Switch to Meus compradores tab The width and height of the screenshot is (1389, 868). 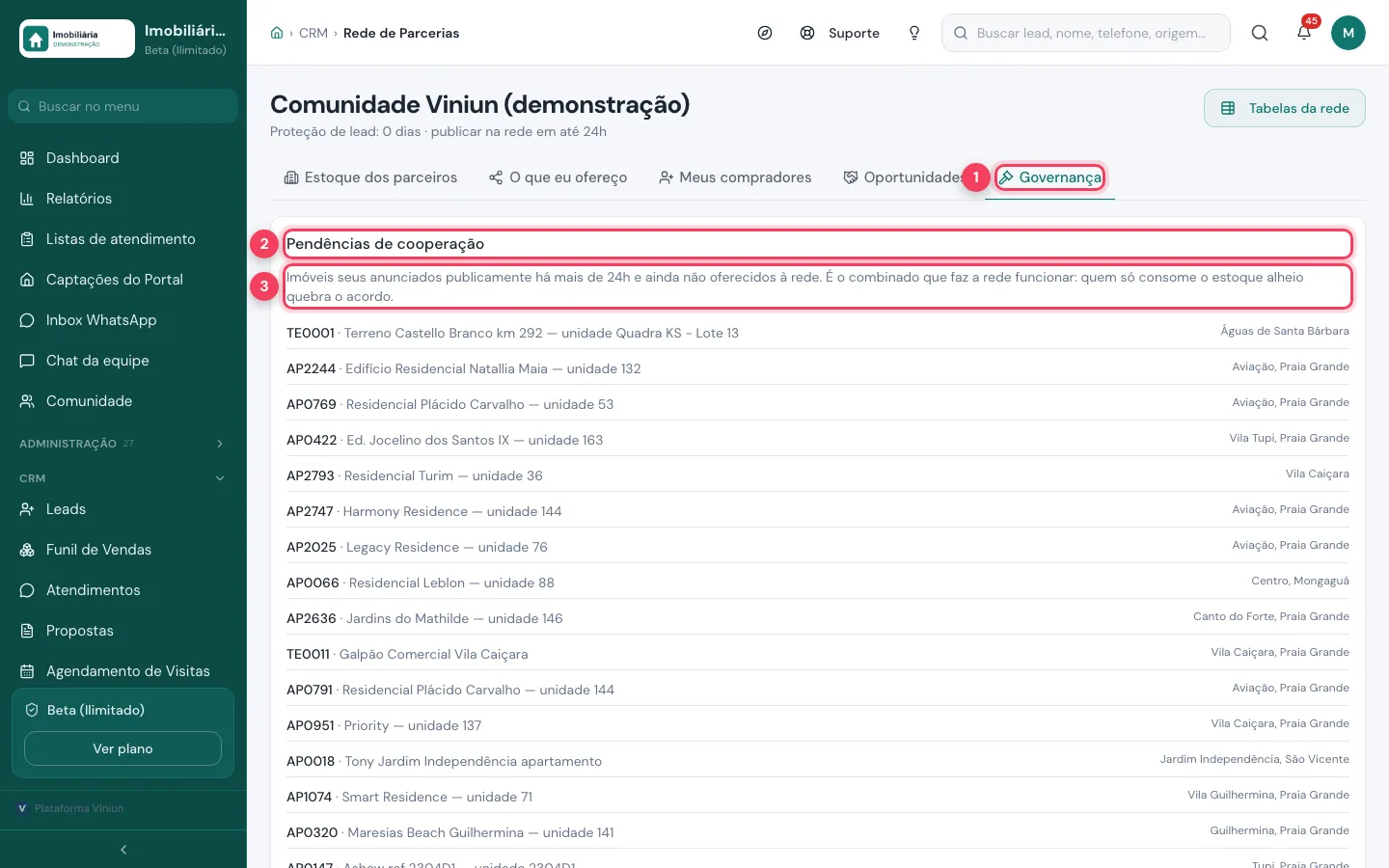(735, 177)
